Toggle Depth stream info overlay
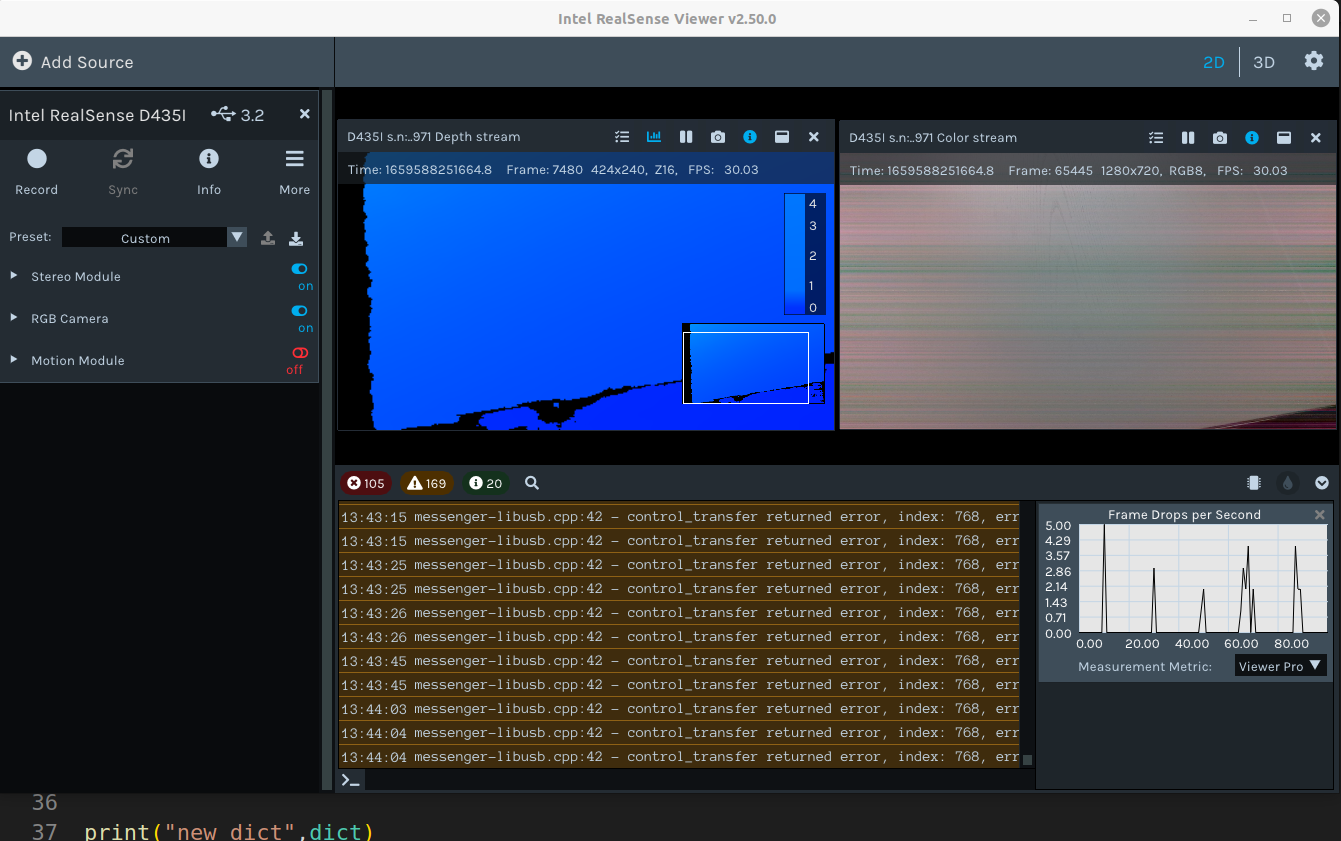The height and width of the screenshot is (841, 1341). click(750, 137)
